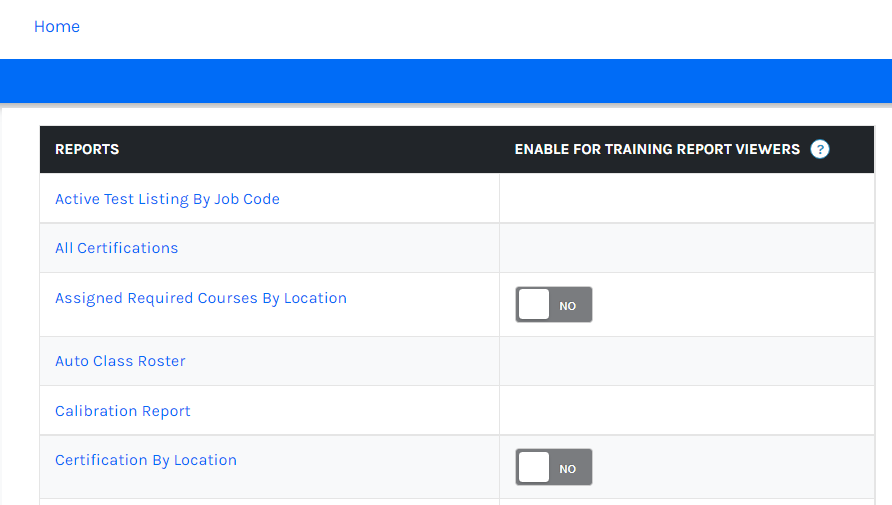
Task: Click empty enable cell for Auto Class Roster
Action: [x=686, y=361]
